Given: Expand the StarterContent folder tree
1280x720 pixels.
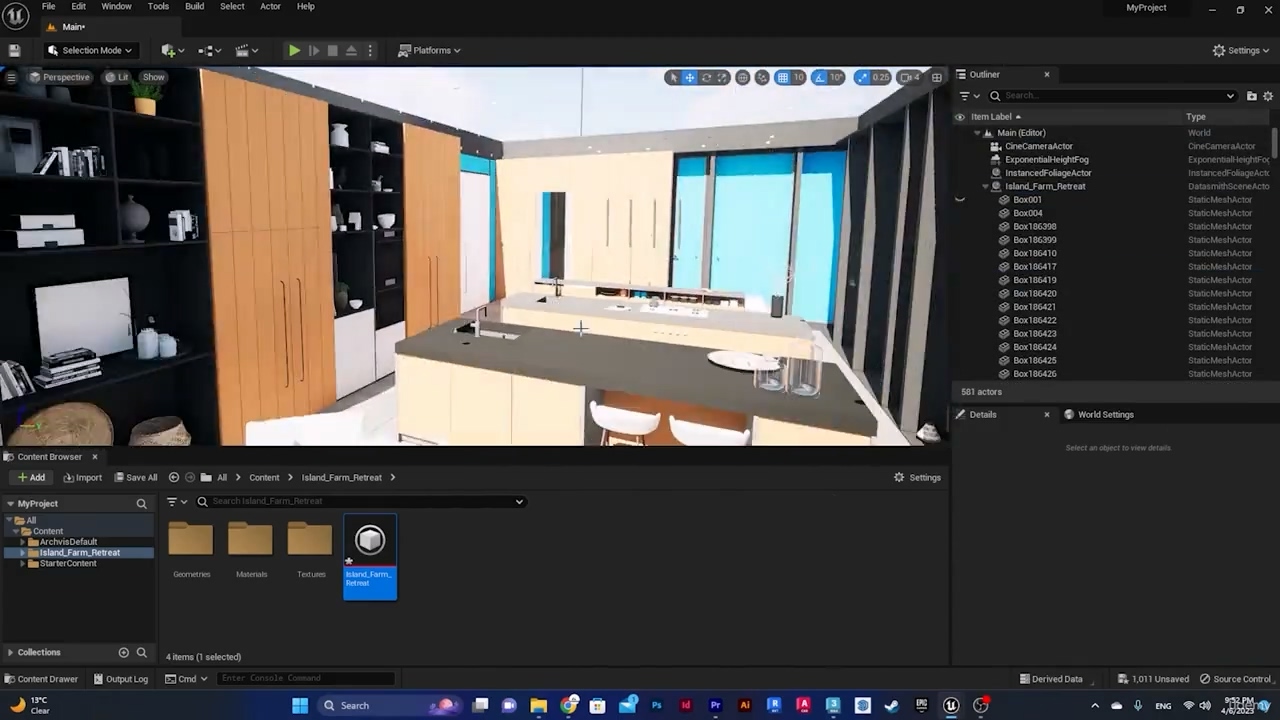Looking at the screenshot, I should 22,564.
